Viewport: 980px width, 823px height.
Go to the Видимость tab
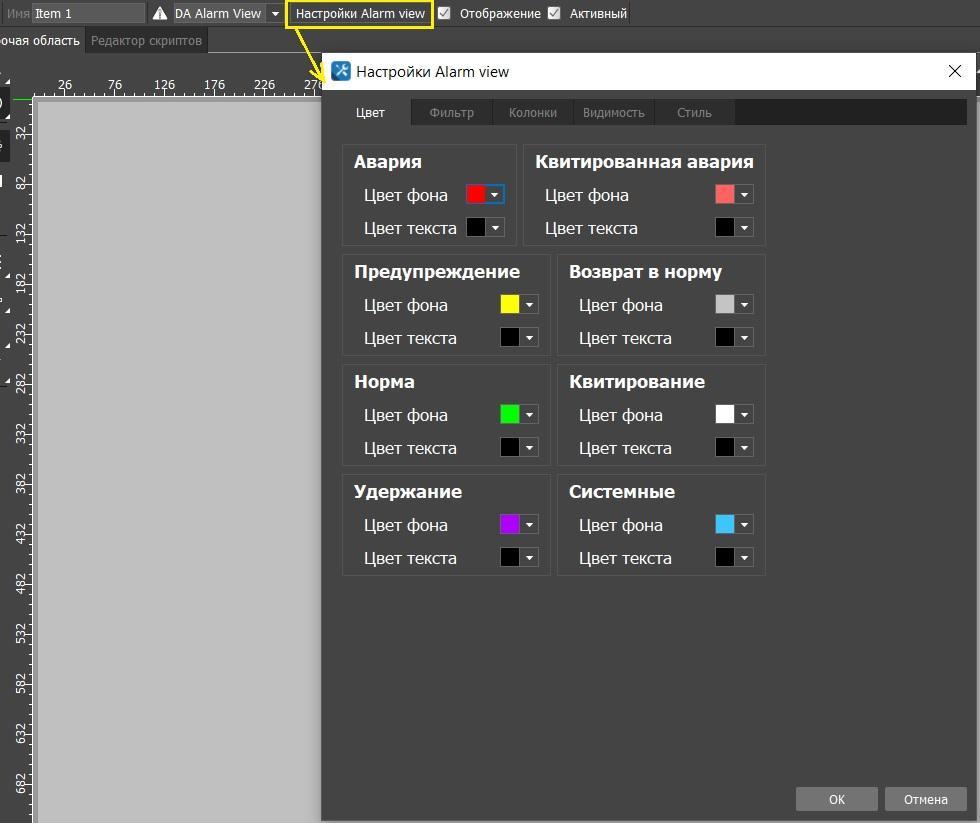pyautogui.click(x=613, y=112)
